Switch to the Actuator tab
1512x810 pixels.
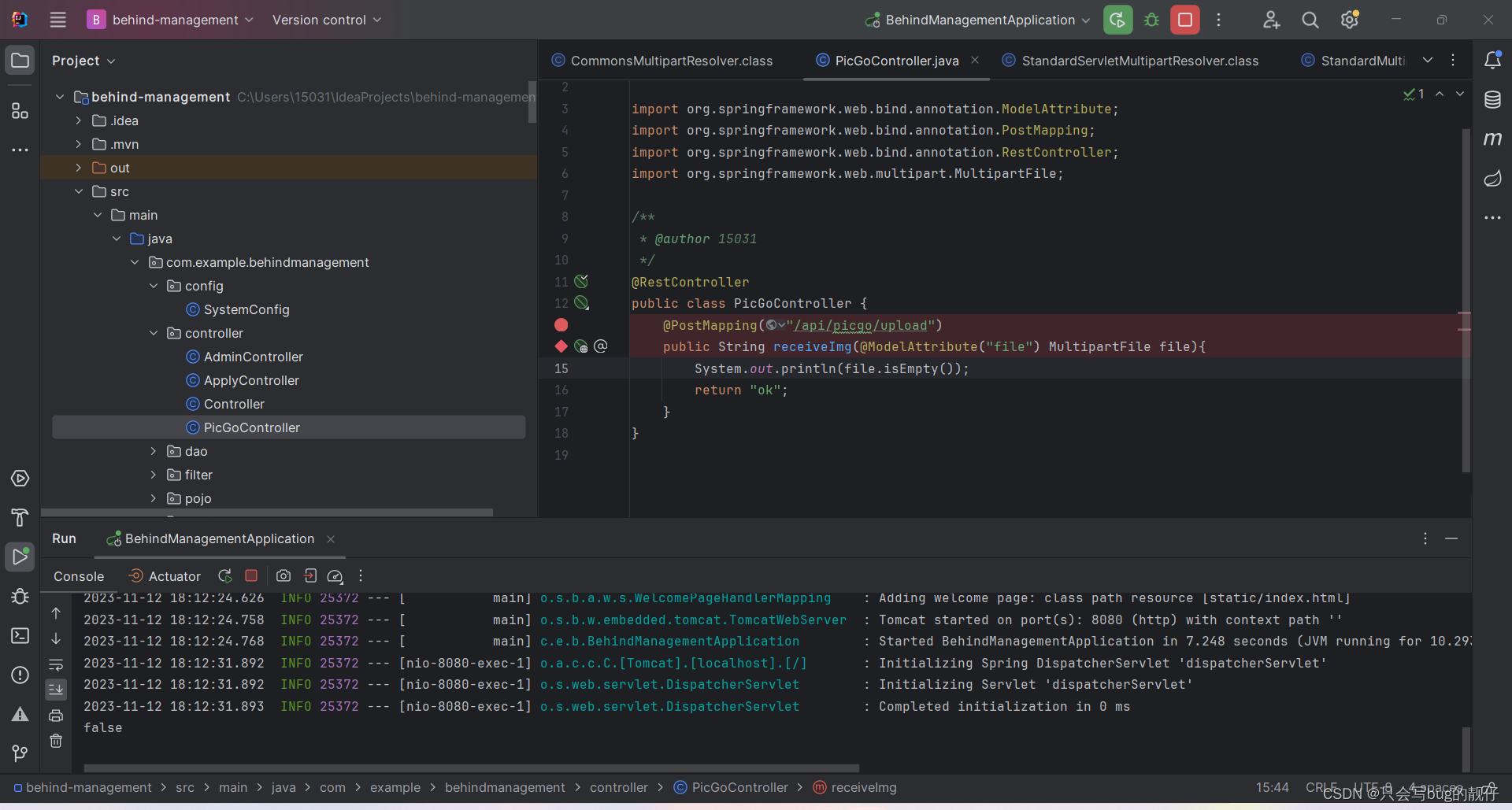pos(165,576)
